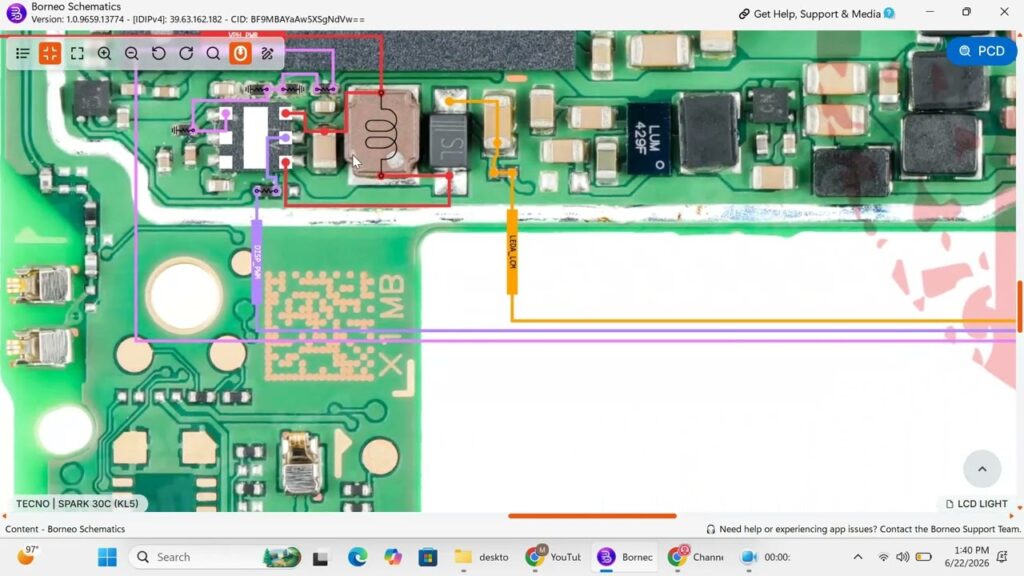Select the pencil draw tool

[268, 53]
